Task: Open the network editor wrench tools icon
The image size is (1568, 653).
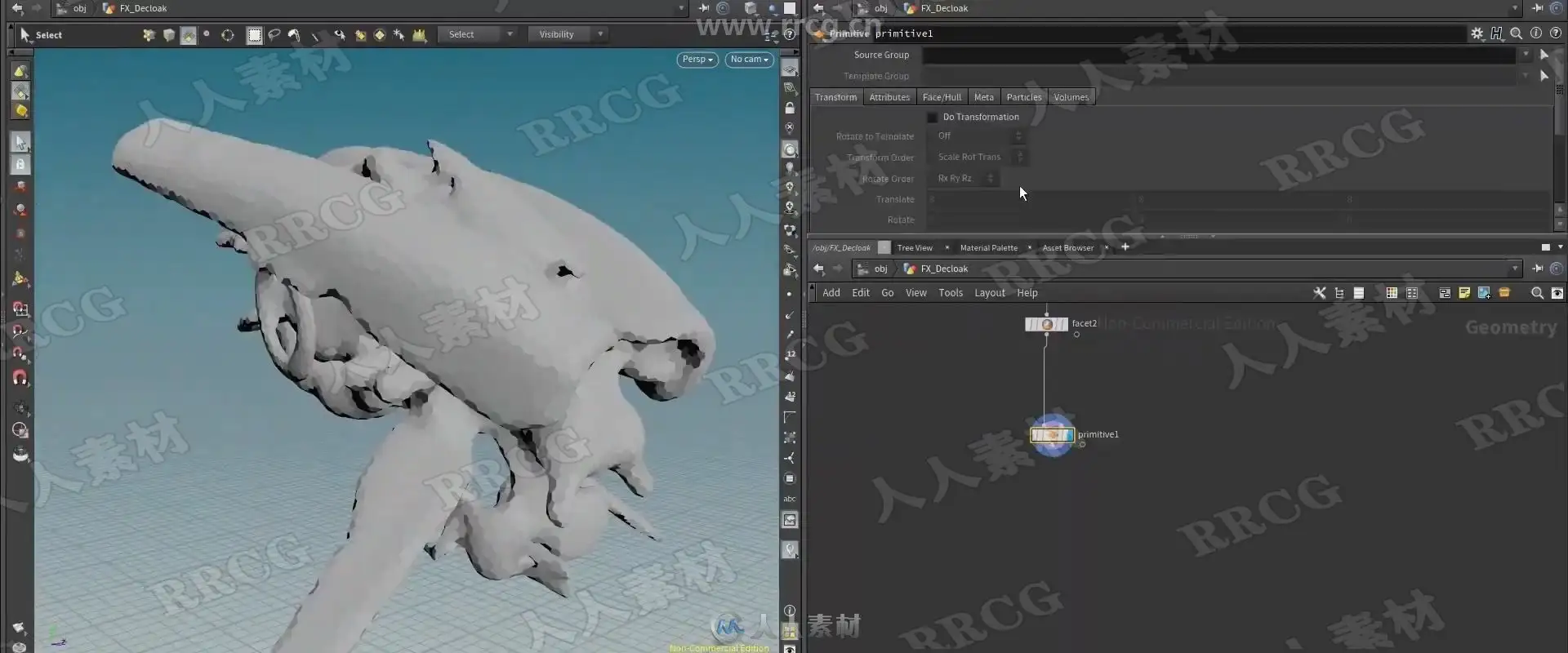Action: (1319, 293)
